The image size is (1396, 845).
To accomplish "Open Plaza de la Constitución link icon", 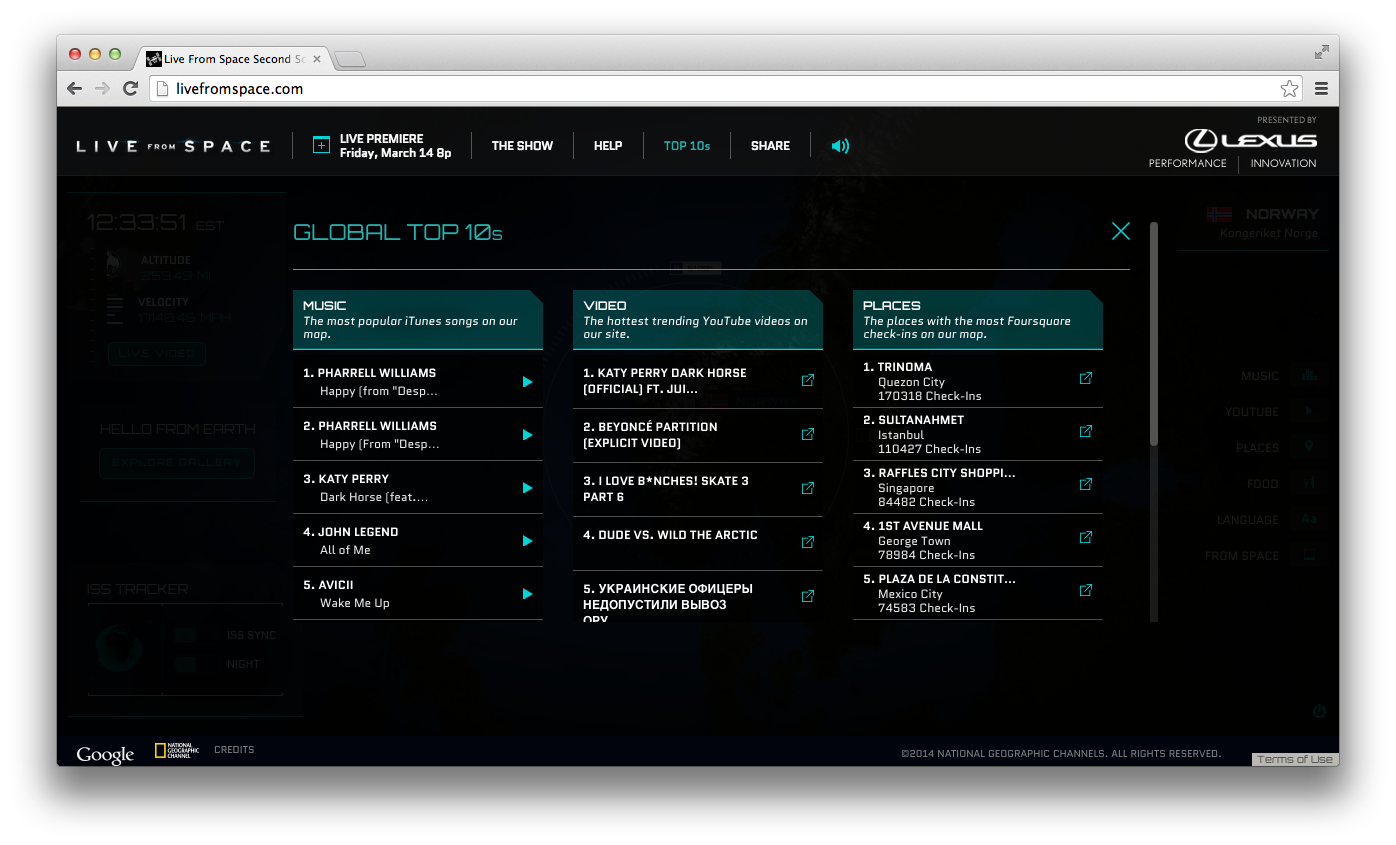I will (1086, 590).
